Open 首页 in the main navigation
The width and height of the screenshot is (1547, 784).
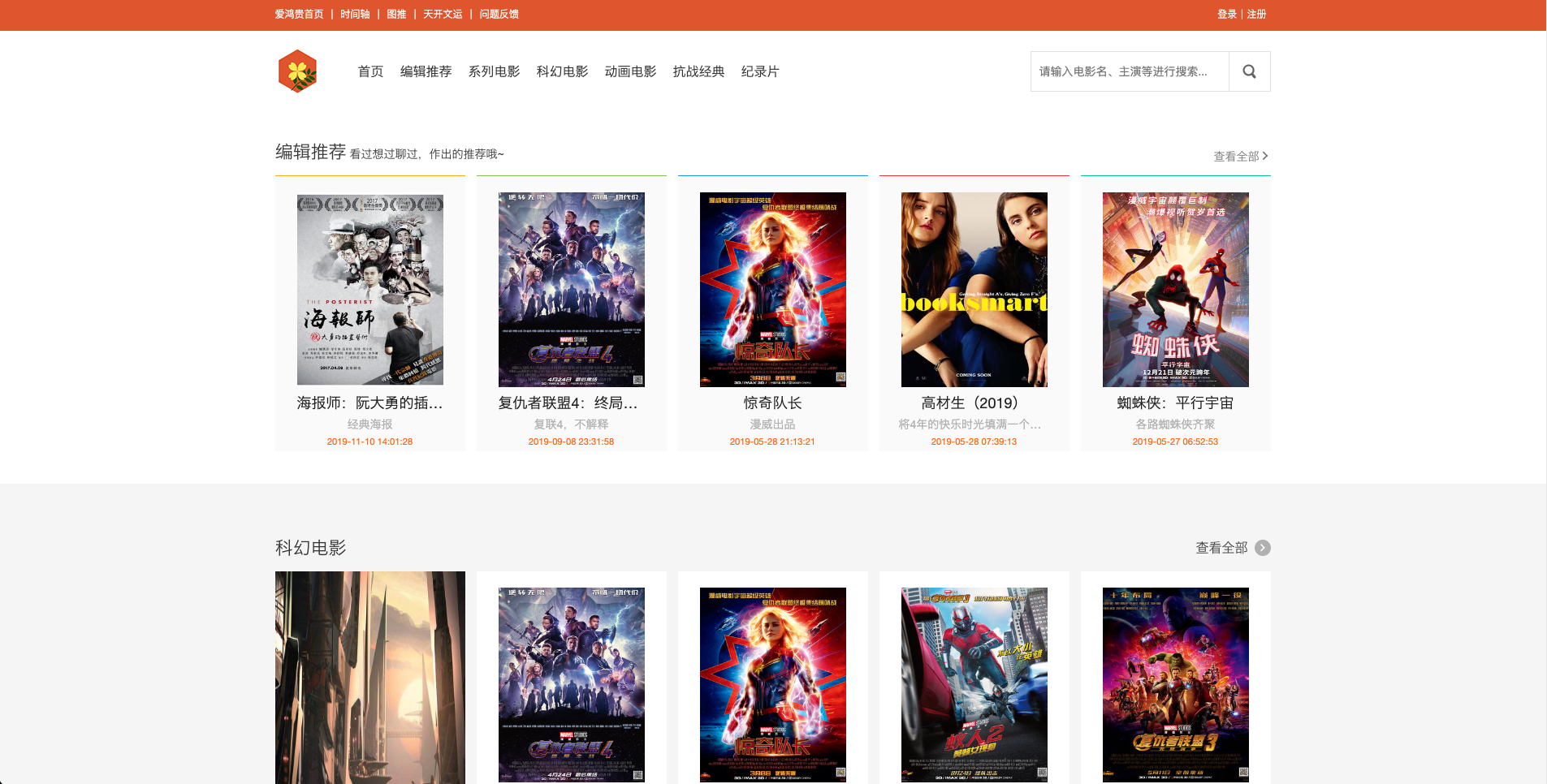[x=370, y=71]
